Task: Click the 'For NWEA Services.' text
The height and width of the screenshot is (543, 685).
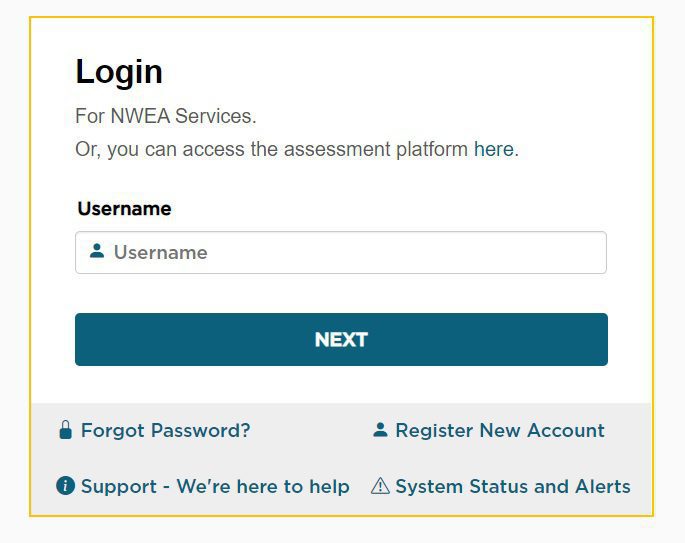Action: [x=166, y=116]
